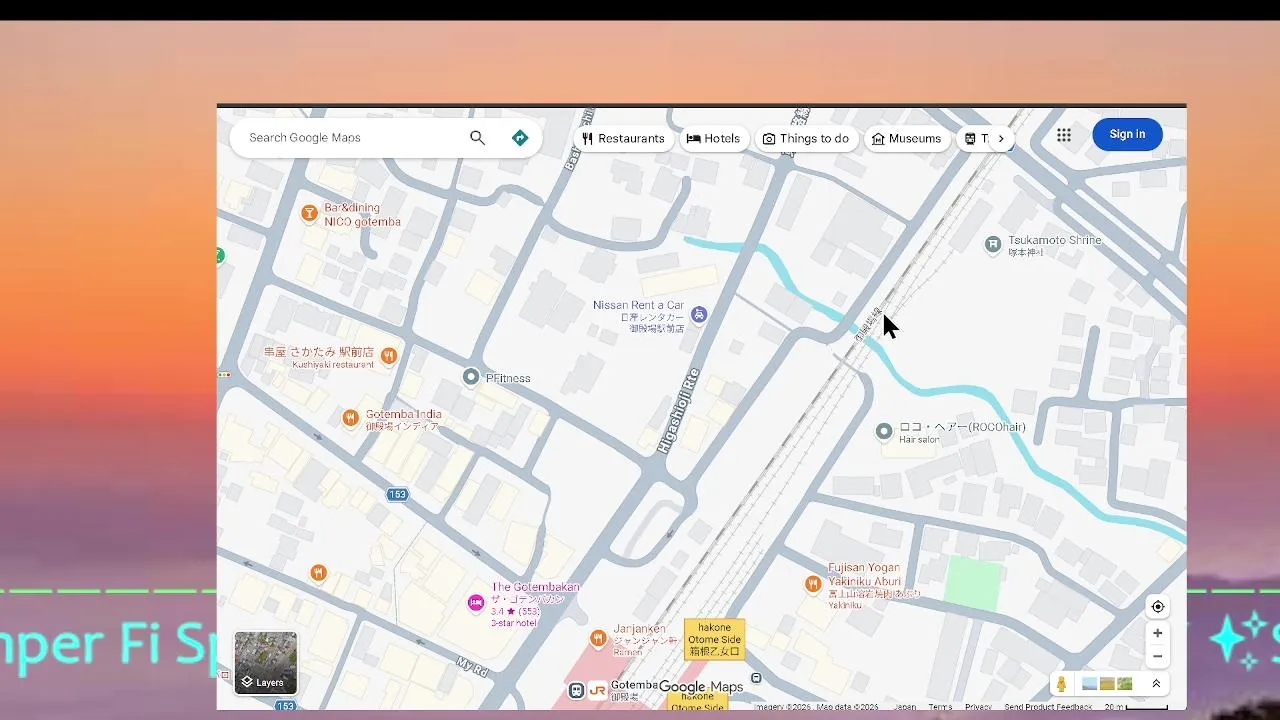Click the Bar&dining NICO gotemba label
Viewport: 1280px width, 720px height.
362,215
